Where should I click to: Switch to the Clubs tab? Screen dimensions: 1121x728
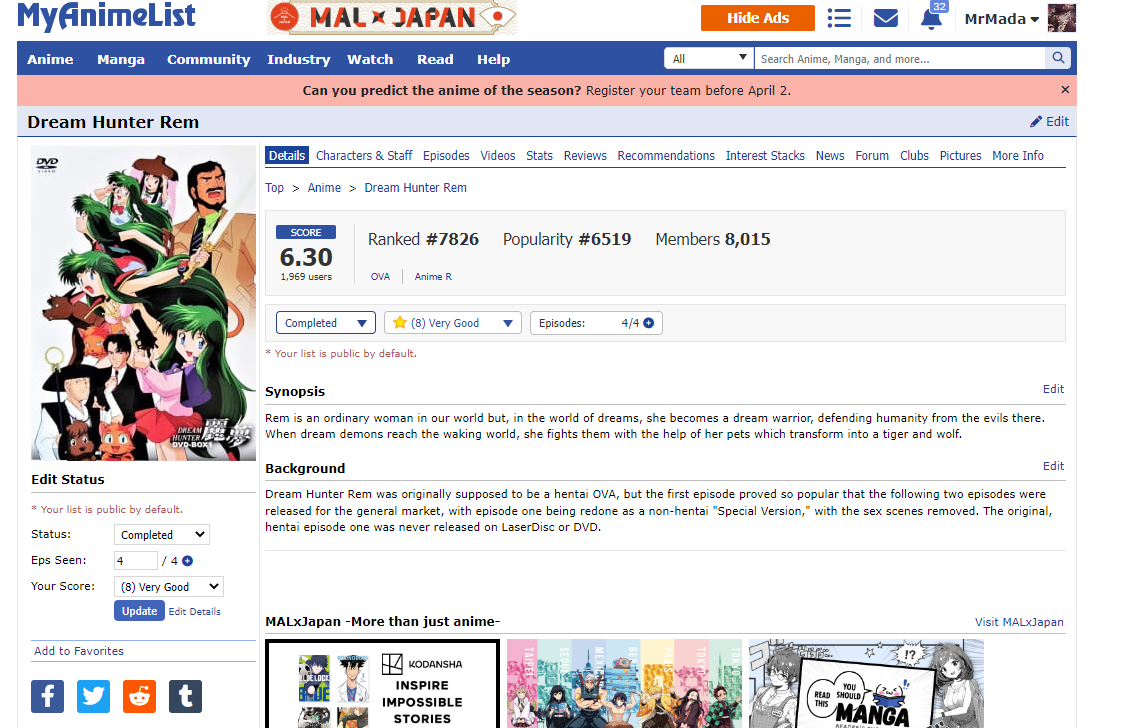click(x=914, y=155)
